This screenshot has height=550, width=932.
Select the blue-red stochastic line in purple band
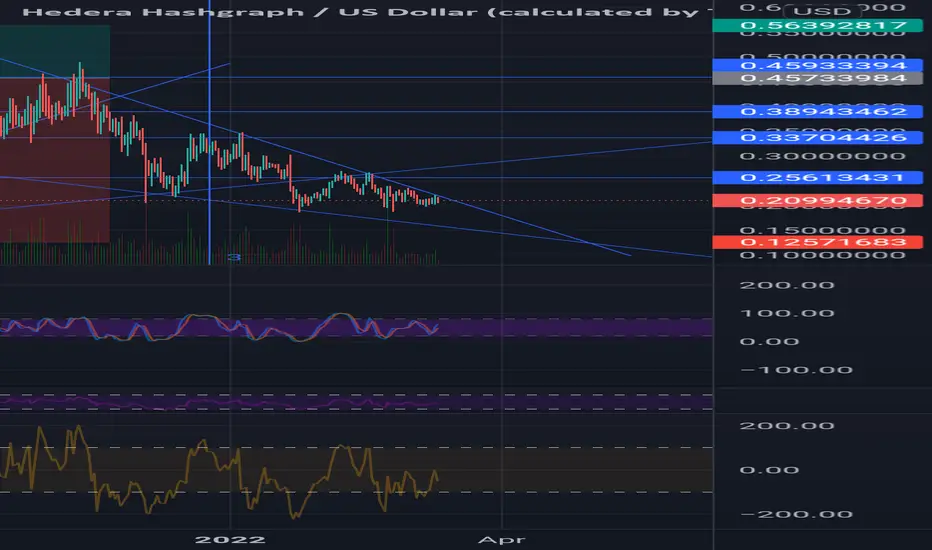click(x=219, y=328)
